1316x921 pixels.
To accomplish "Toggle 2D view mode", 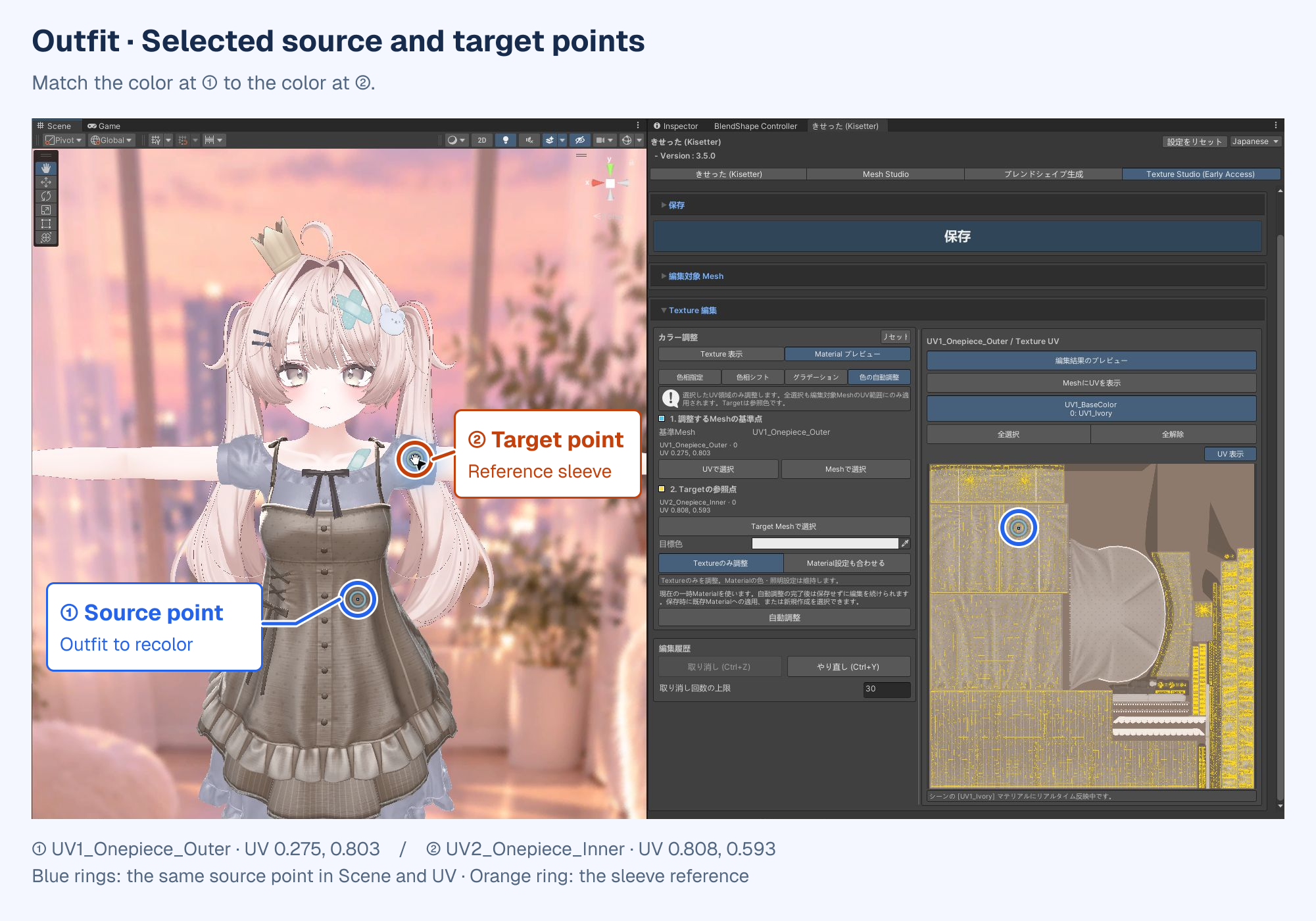I will (482, 140).
